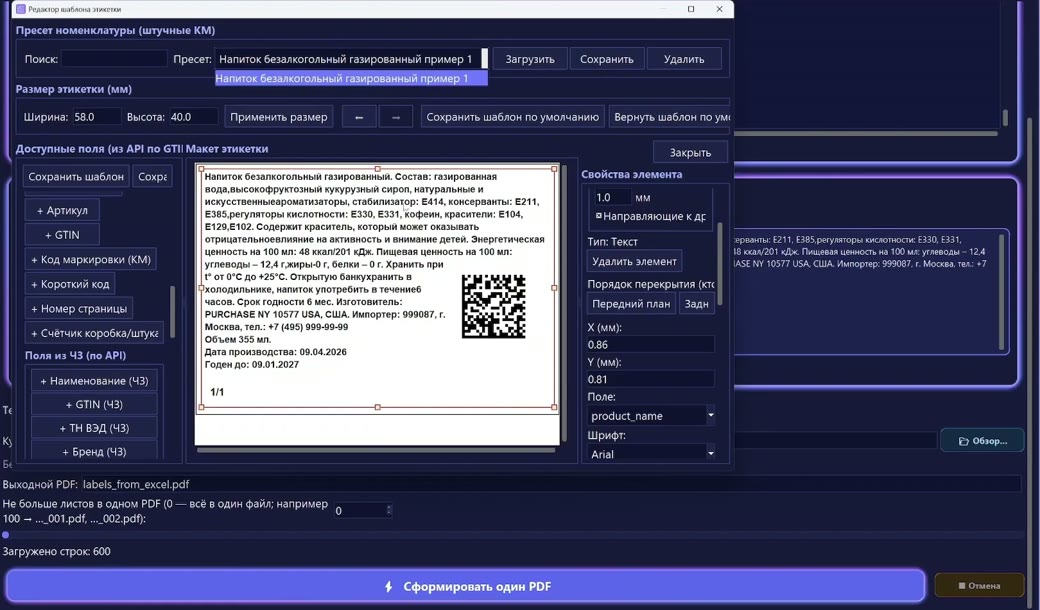Click the Отмена button
This screenshot has height=610, width=1040.
979,585
